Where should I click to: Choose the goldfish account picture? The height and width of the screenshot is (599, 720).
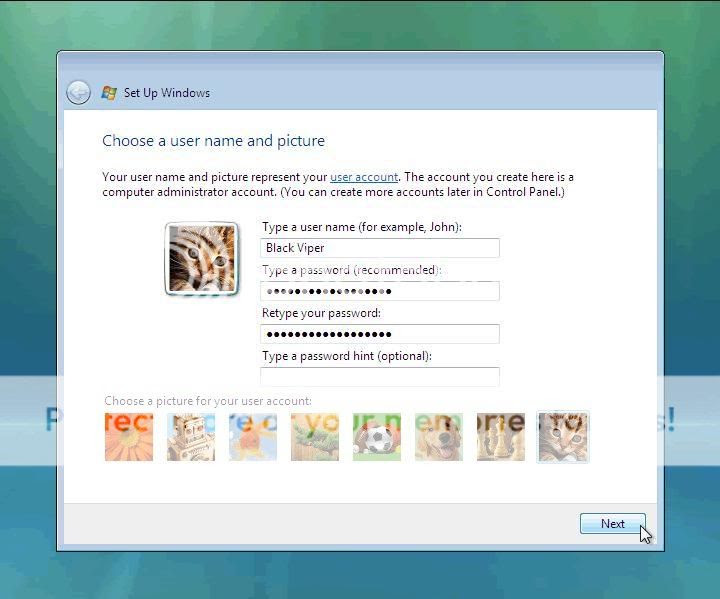click(253, 437)
